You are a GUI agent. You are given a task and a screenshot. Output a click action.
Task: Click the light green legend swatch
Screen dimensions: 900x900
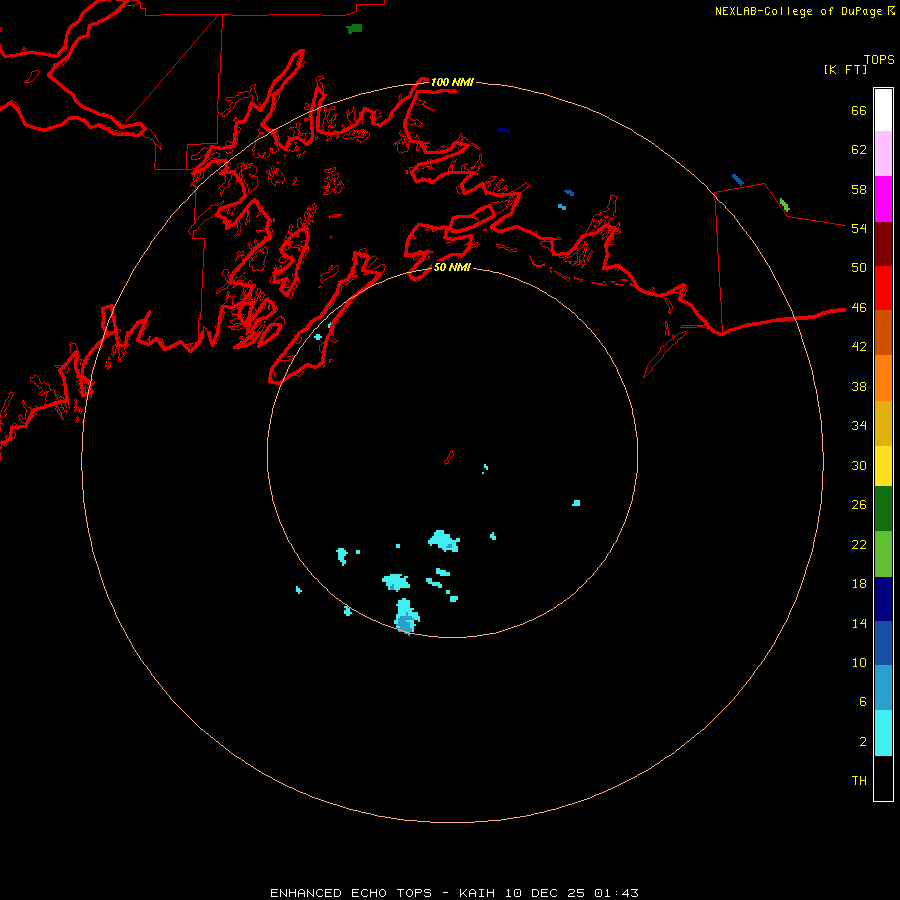tap(883, 554)
